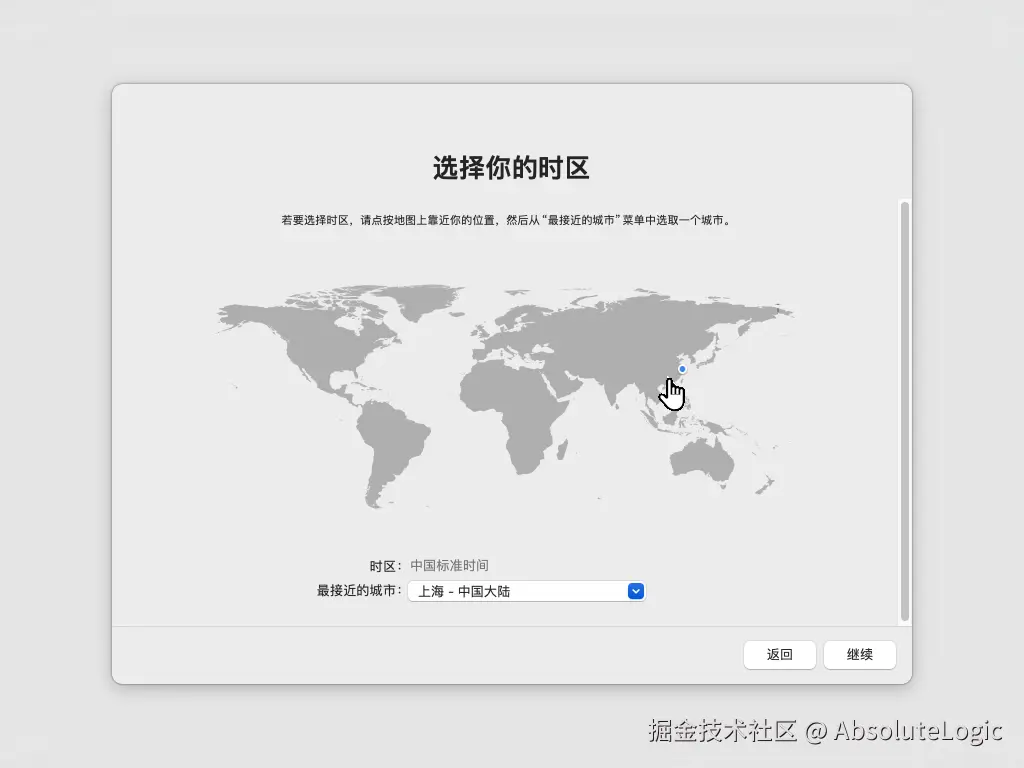
Task: Click Australia on the world map
Action: (702, 460)
